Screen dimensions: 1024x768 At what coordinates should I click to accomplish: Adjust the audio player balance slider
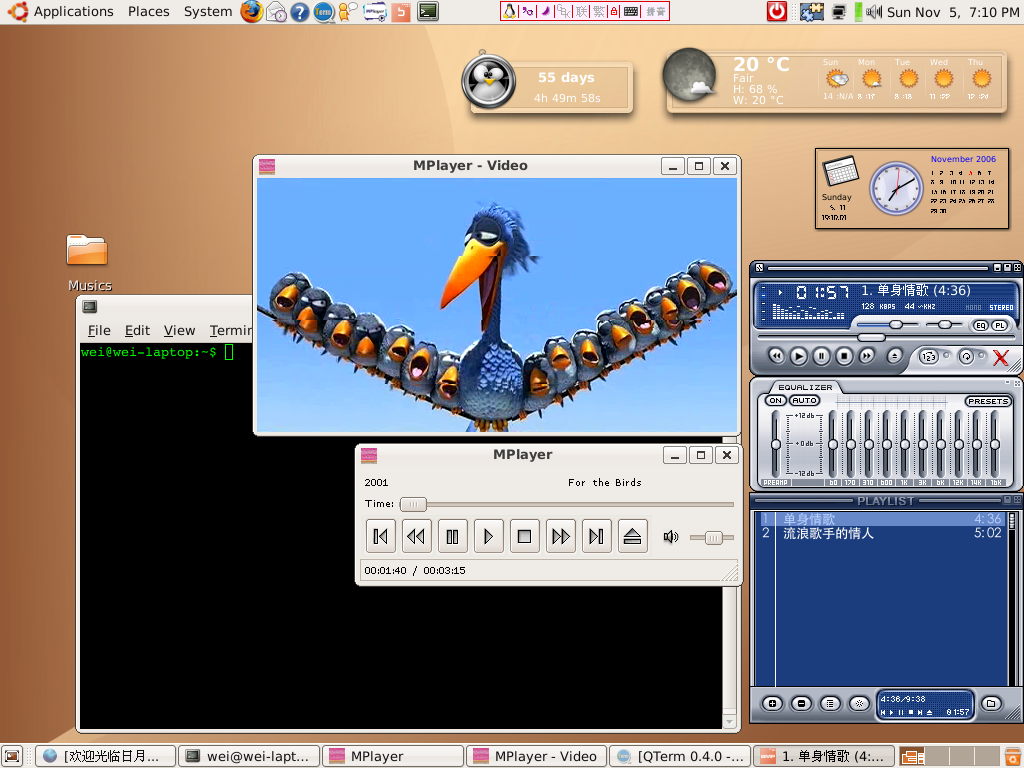pyautogui.click(x=944, y=325)
